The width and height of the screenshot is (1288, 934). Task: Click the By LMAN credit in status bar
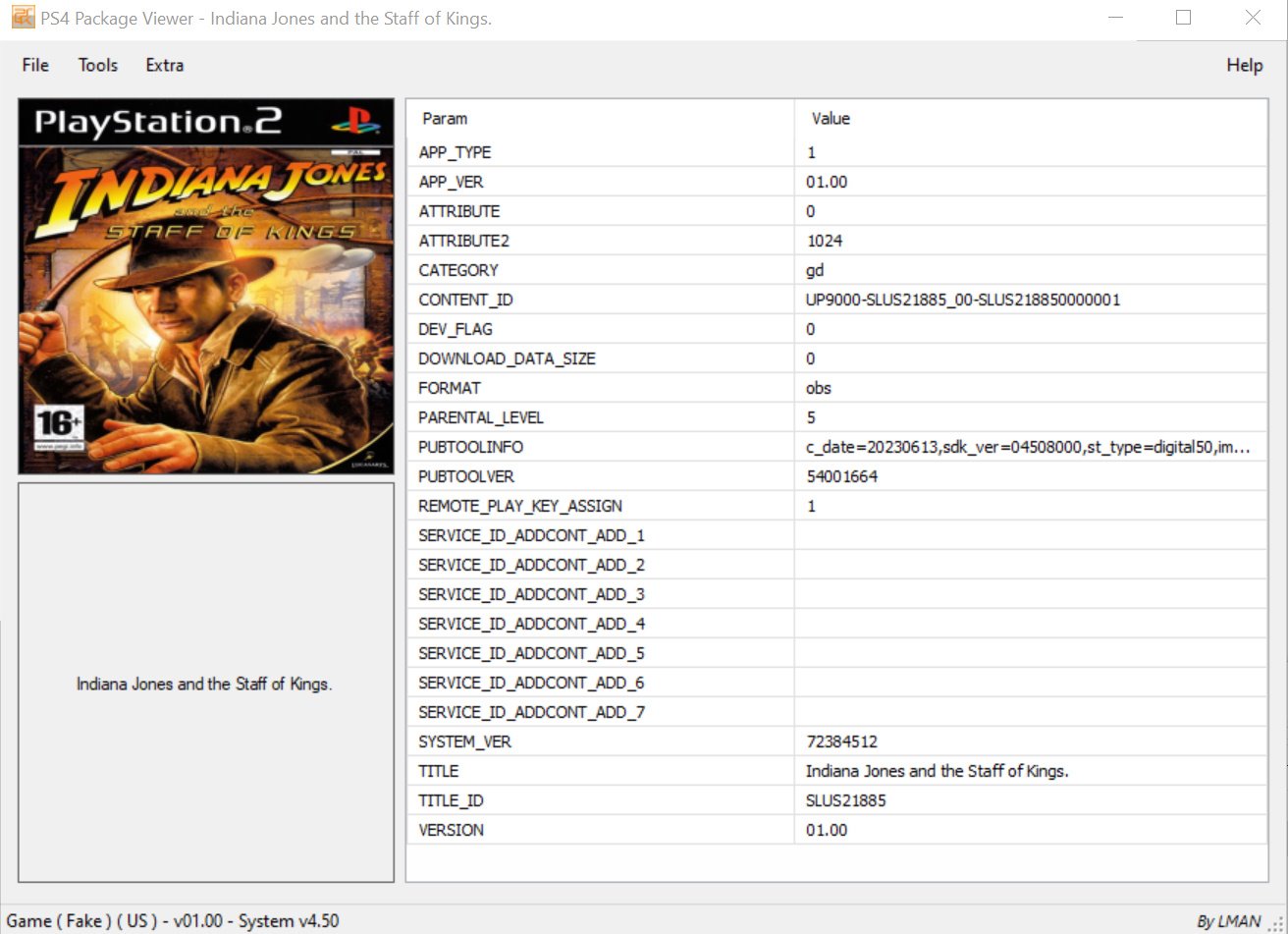[x=1229, y=921]
